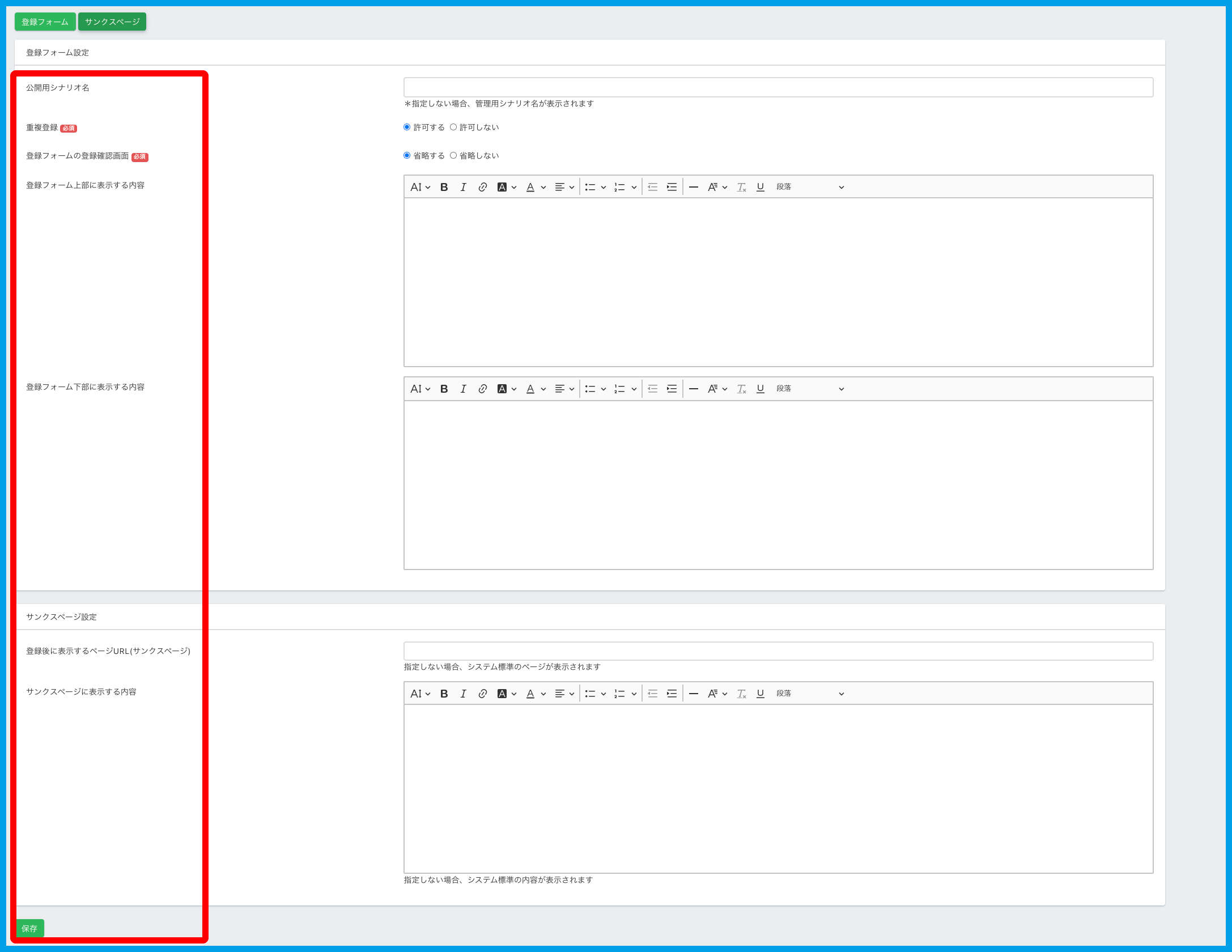This screenshot has height=952, width=1232.
Task: Switch to 登録フォーム tab
Action: pyautogui.click(x=45, y=22)
